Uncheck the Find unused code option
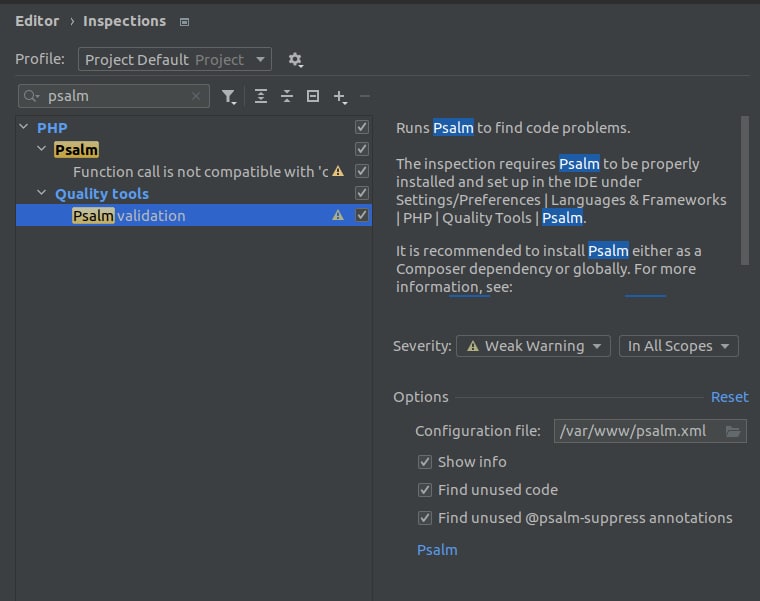This screenshot has height=601, width=760. pos(425,490)
